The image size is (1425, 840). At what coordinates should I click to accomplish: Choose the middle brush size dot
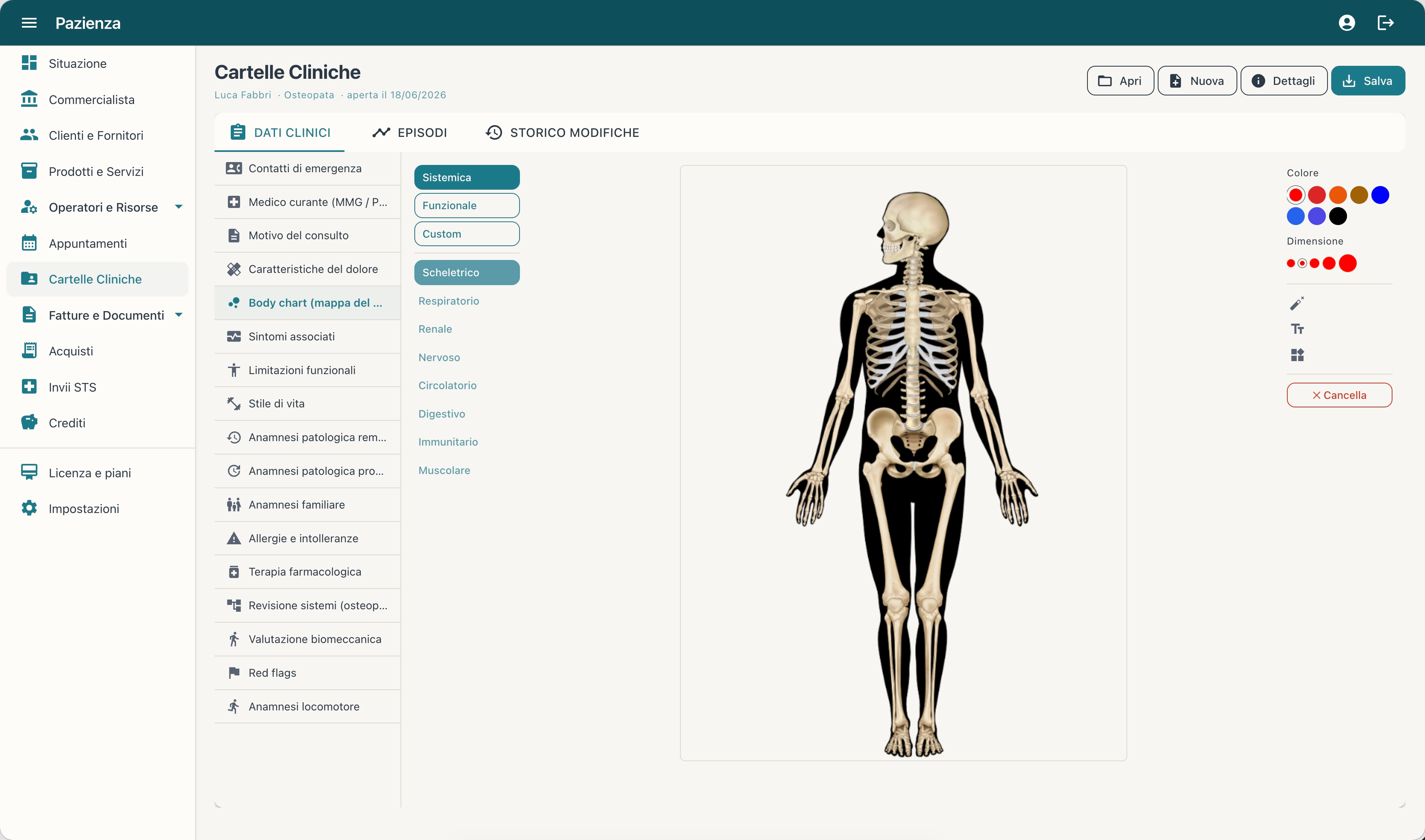(x=1314, y=263)
